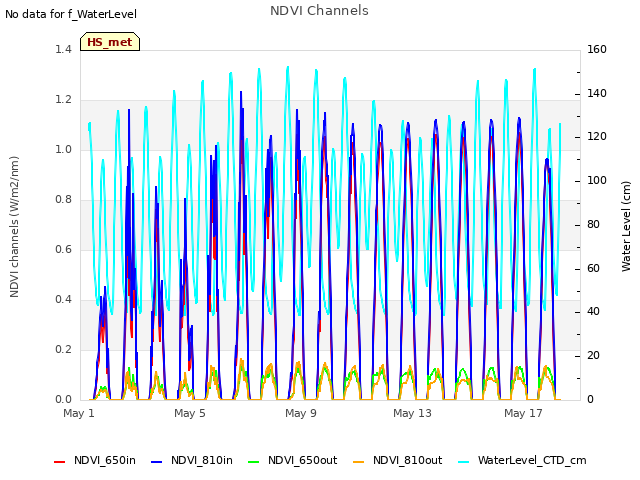This screenshot has height=480, width=640.
Task: Click NDVI channels (W/m2/nm) axis title
Action: click(14, 227)
